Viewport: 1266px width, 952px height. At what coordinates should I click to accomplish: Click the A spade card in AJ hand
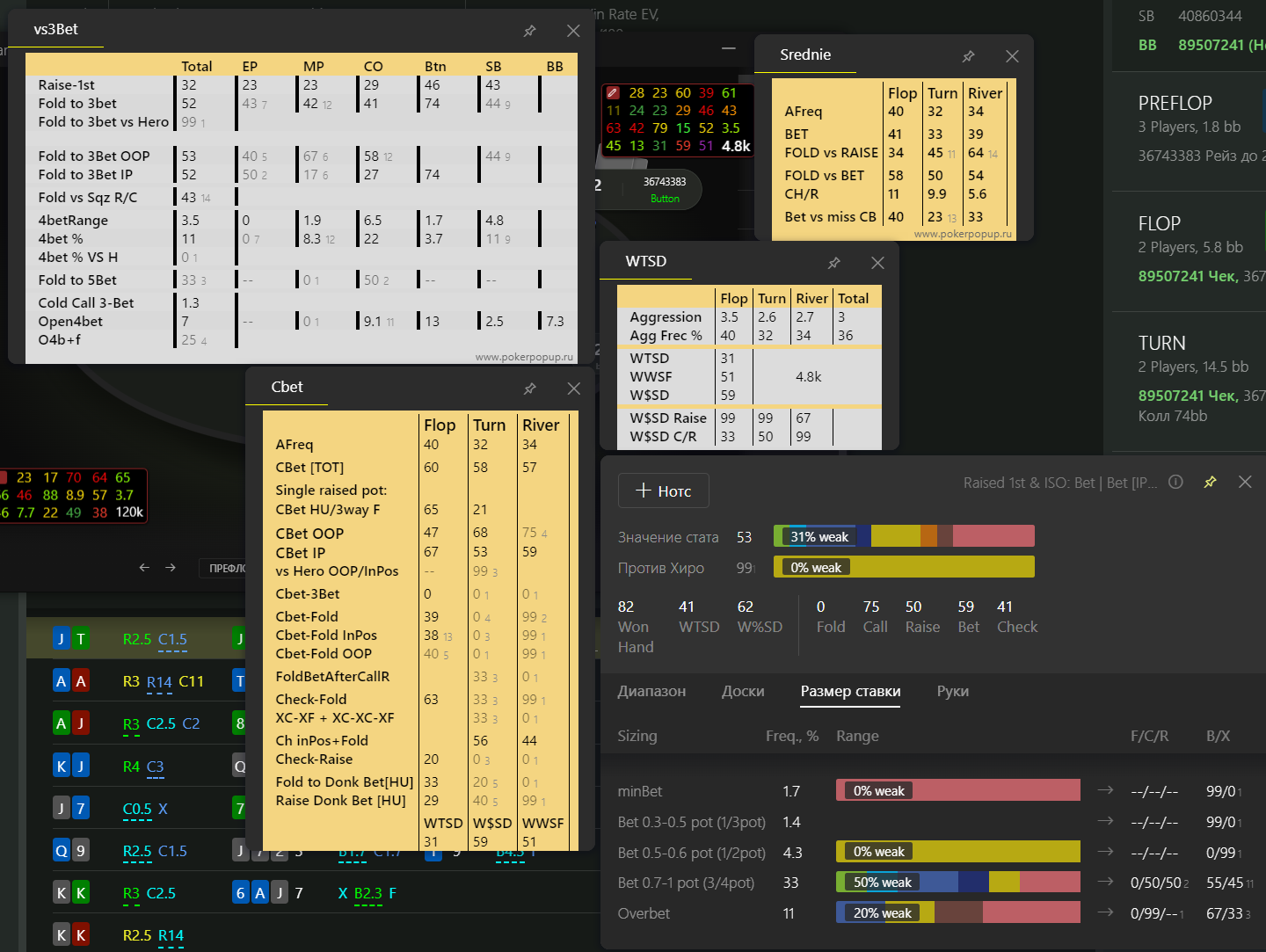click(61, 723)
